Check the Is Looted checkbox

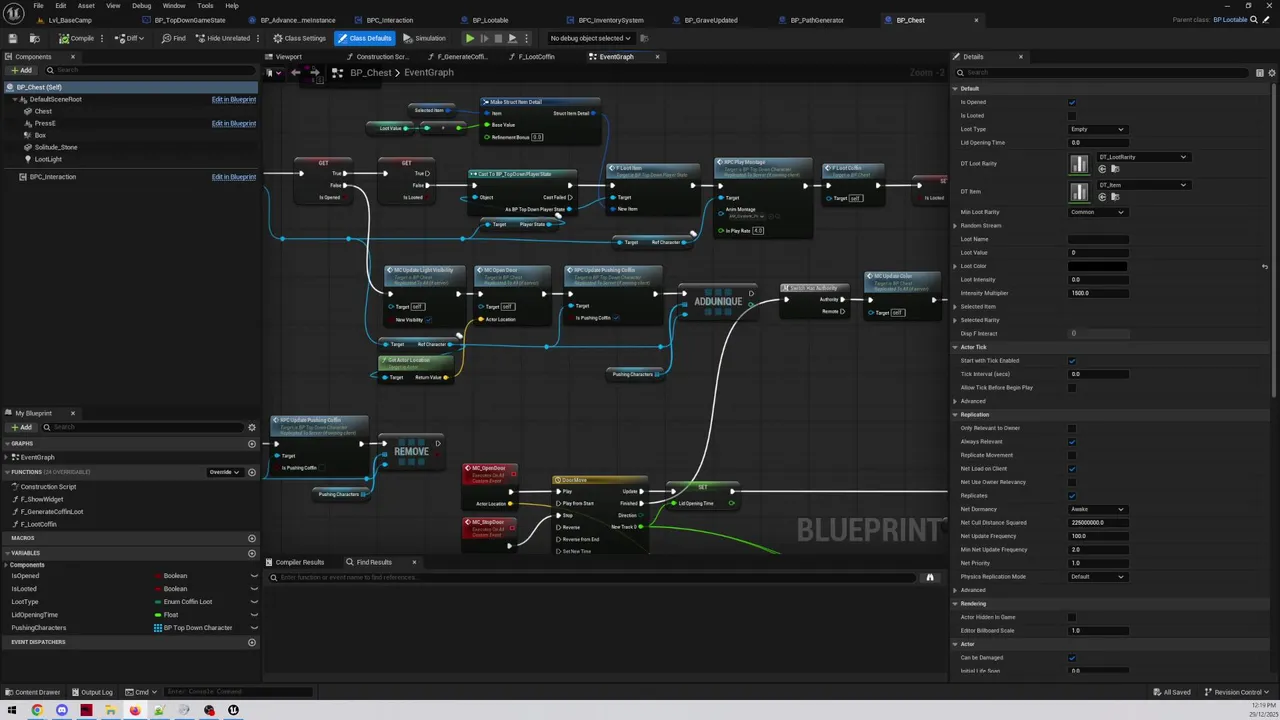1072,115
